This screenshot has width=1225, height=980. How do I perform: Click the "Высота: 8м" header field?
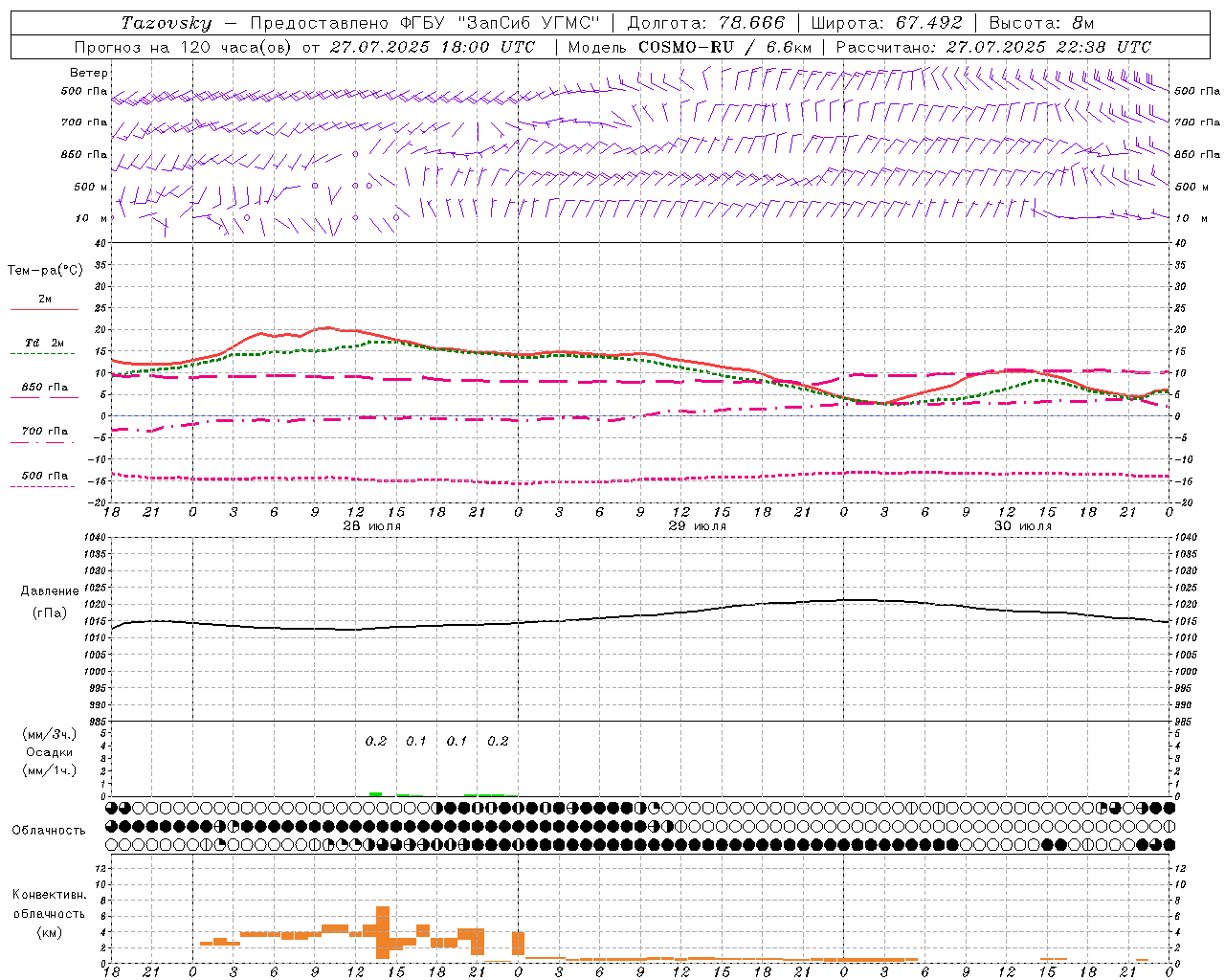coord(1041,23)
